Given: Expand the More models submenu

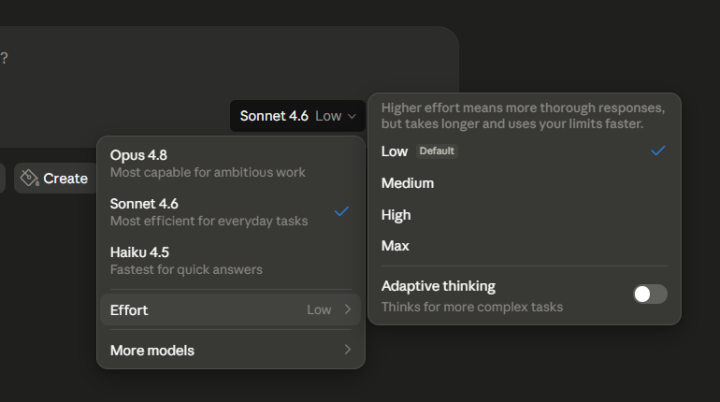Looking at the screenshot, I should (231, 351).
